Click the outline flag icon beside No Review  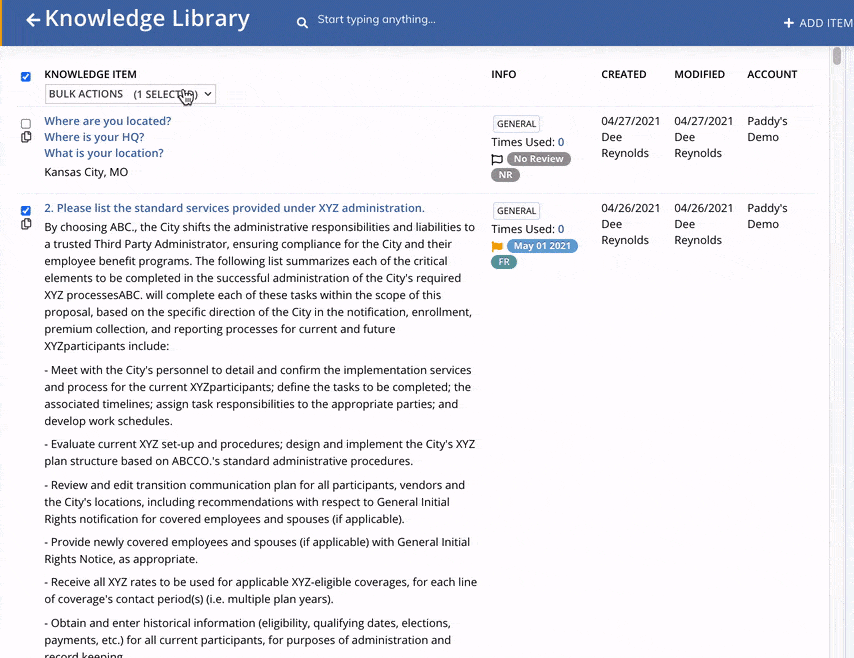[497, 159]
